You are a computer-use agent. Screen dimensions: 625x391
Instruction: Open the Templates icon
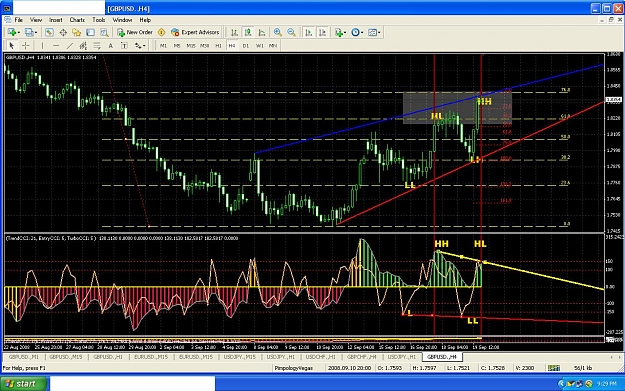coord(372,32)
